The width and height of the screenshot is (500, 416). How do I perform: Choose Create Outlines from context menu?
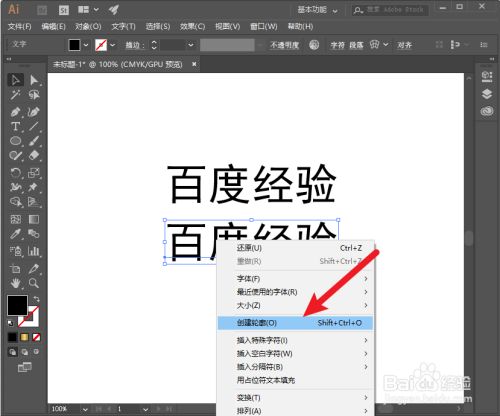point(295,323)
